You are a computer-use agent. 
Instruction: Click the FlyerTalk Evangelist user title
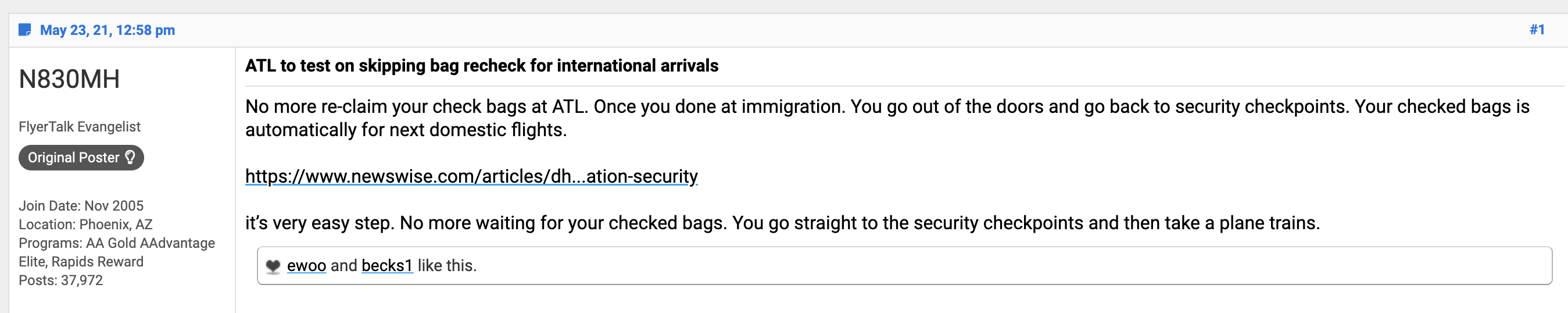point(79,127)
